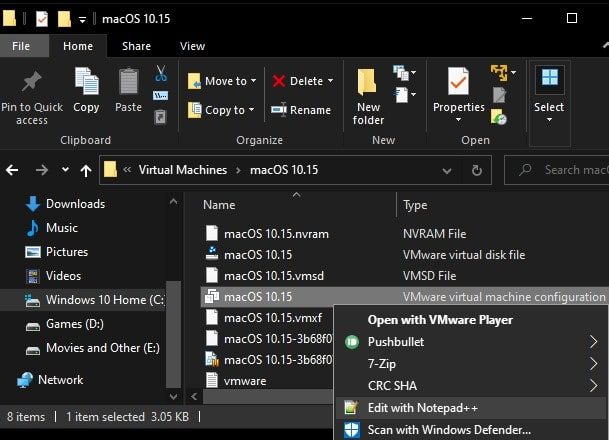Switch to the View ribbon tab
This screenshot has height=440, width=609.
[192, 46]
